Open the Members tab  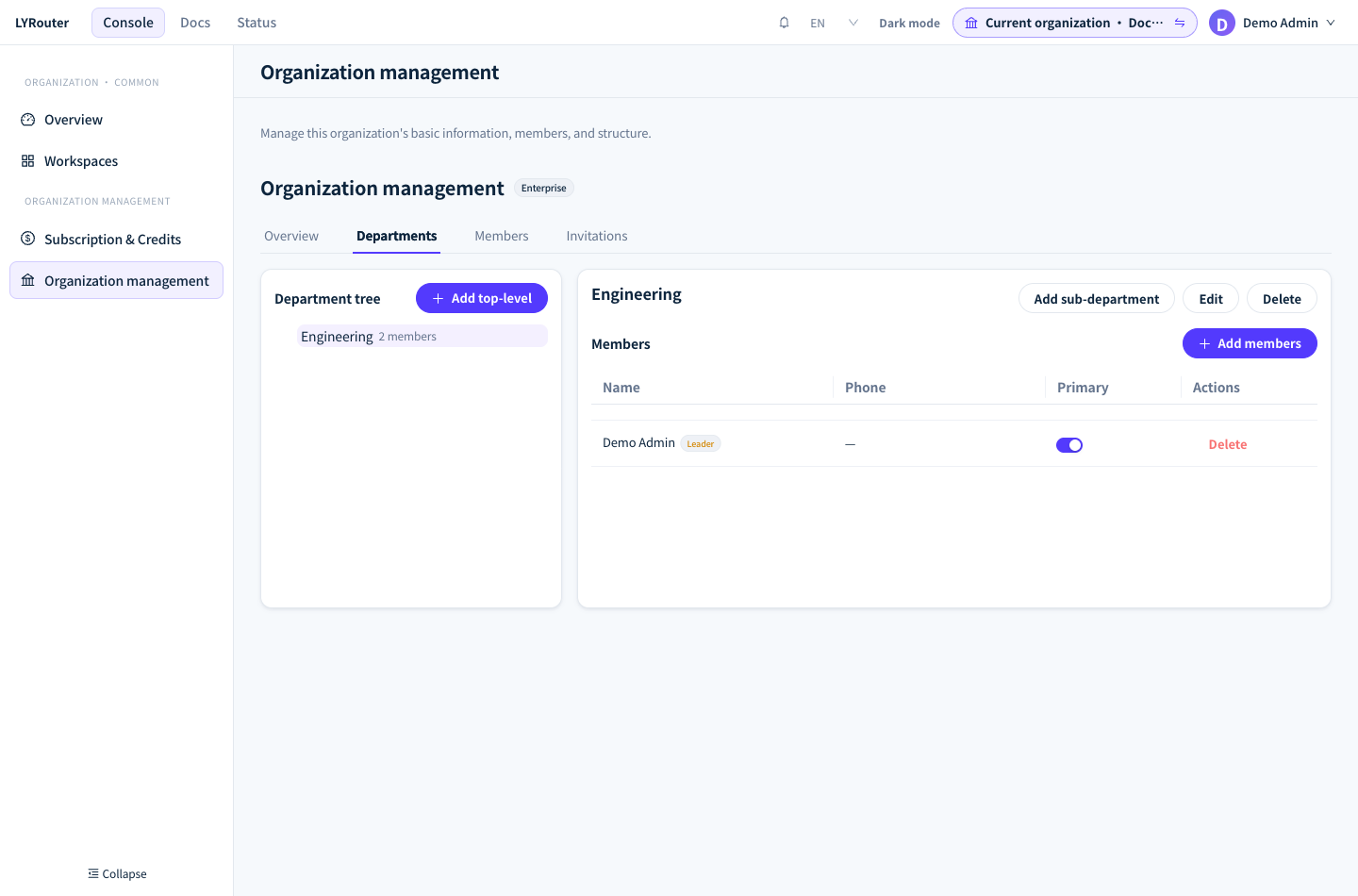click(x=502, y=236)
